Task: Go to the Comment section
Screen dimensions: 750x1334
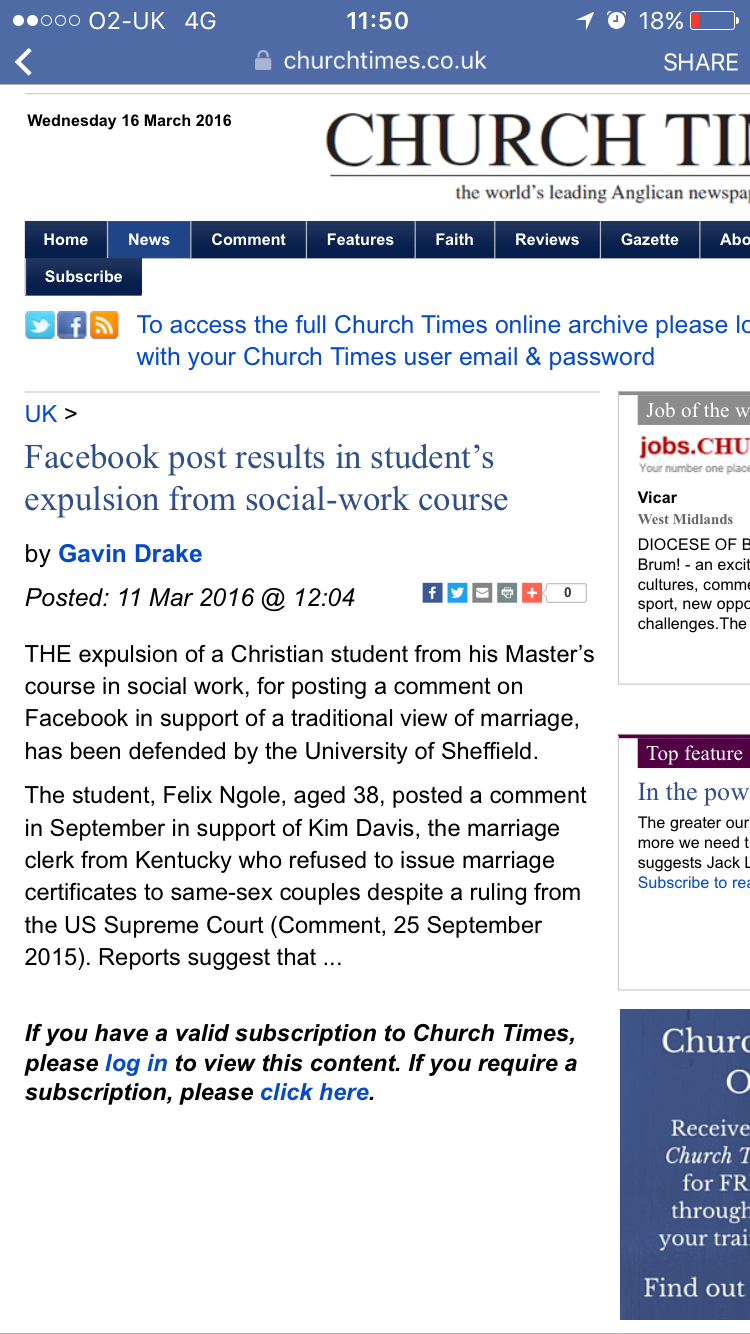Action: click(249, 240)
